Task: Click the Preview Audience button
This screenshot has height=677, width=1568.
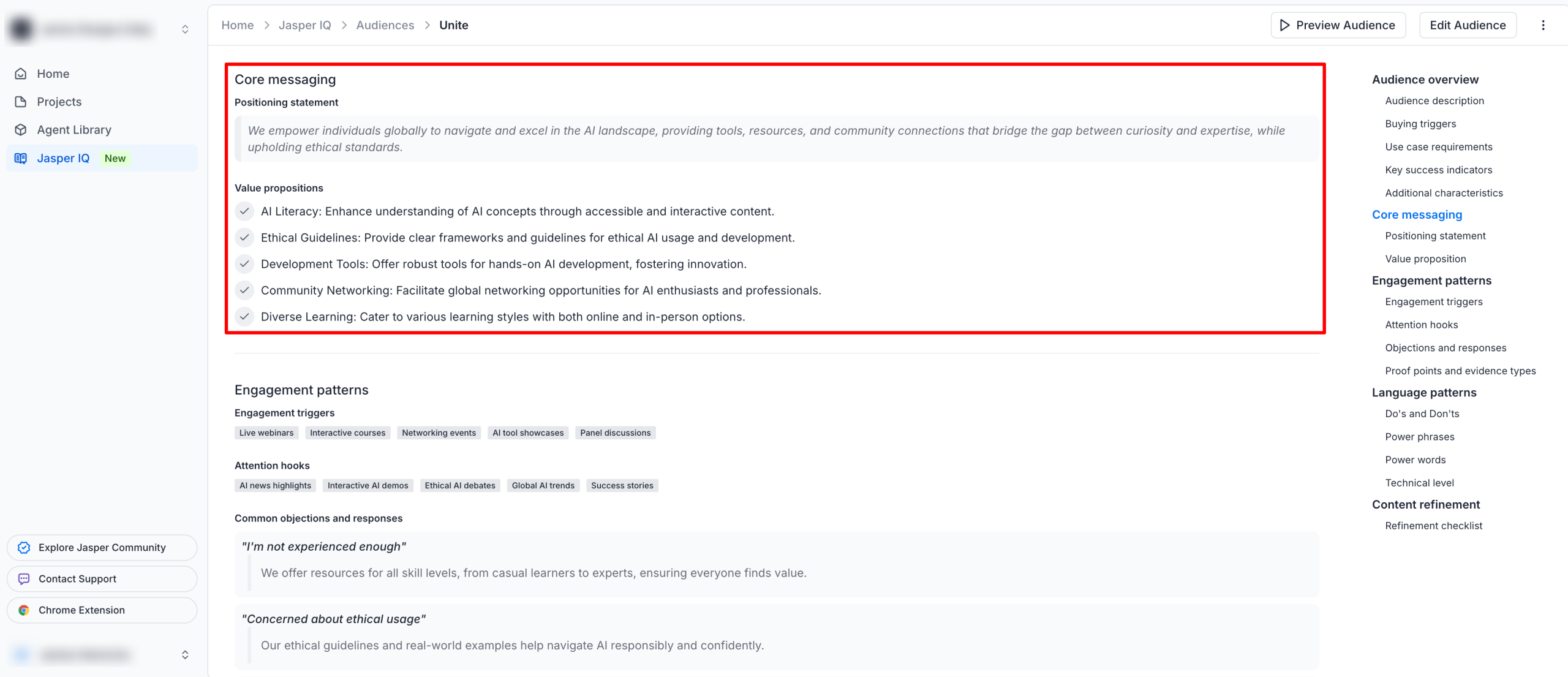Action: coord(1338,25)
